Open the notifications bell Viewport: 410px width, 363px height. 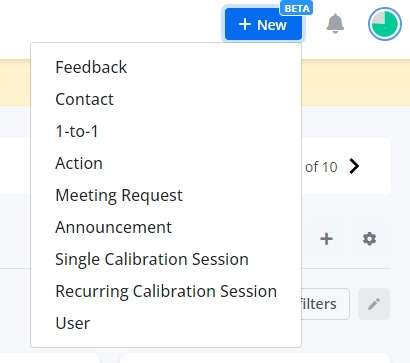335,24
